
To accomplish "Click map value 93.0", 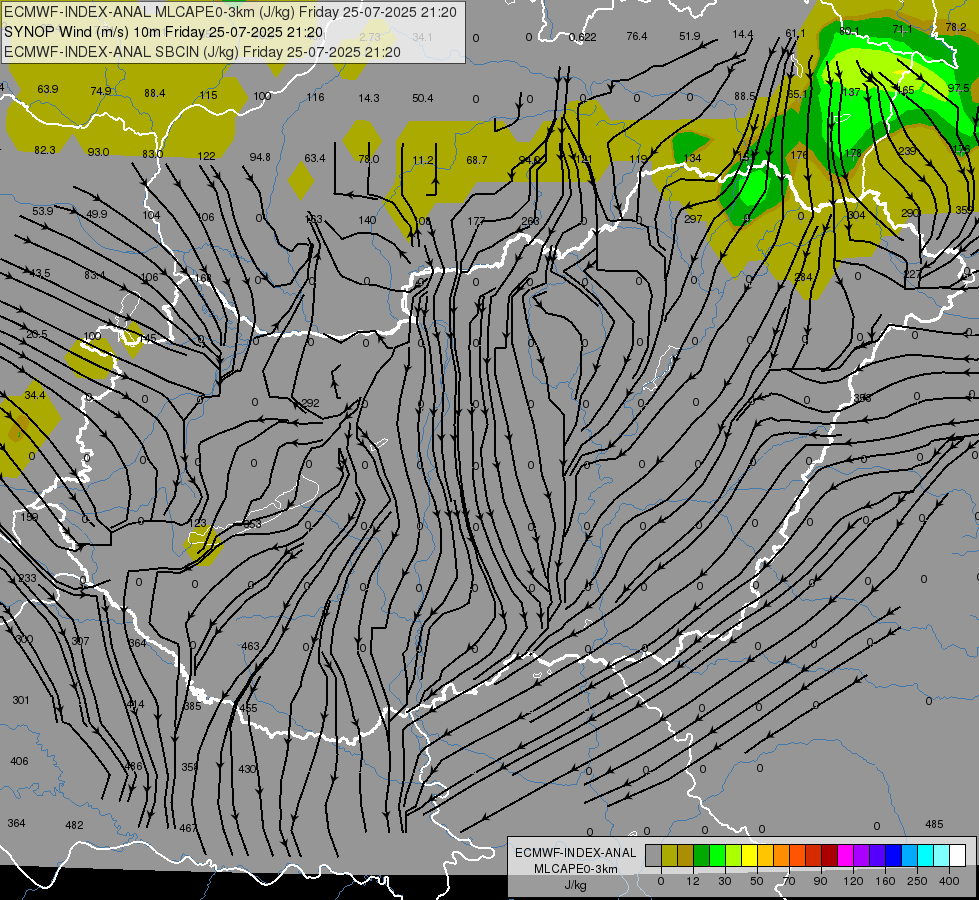I will coord(98,152).
